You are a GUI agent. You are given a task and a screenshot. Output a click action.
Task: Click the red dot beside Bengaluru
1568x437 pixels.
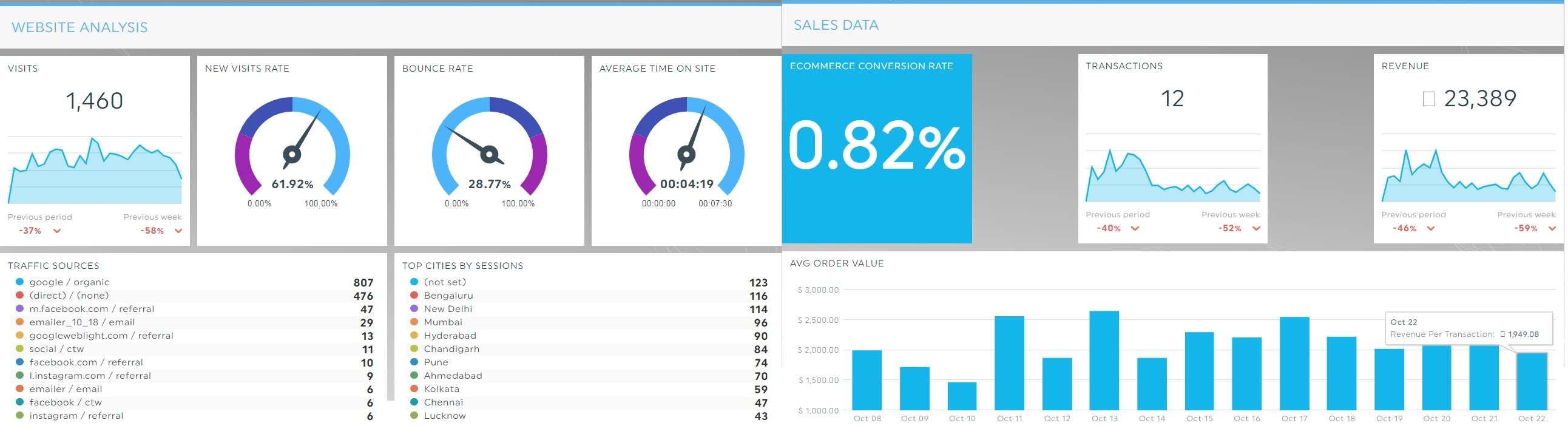coord(414,296)
